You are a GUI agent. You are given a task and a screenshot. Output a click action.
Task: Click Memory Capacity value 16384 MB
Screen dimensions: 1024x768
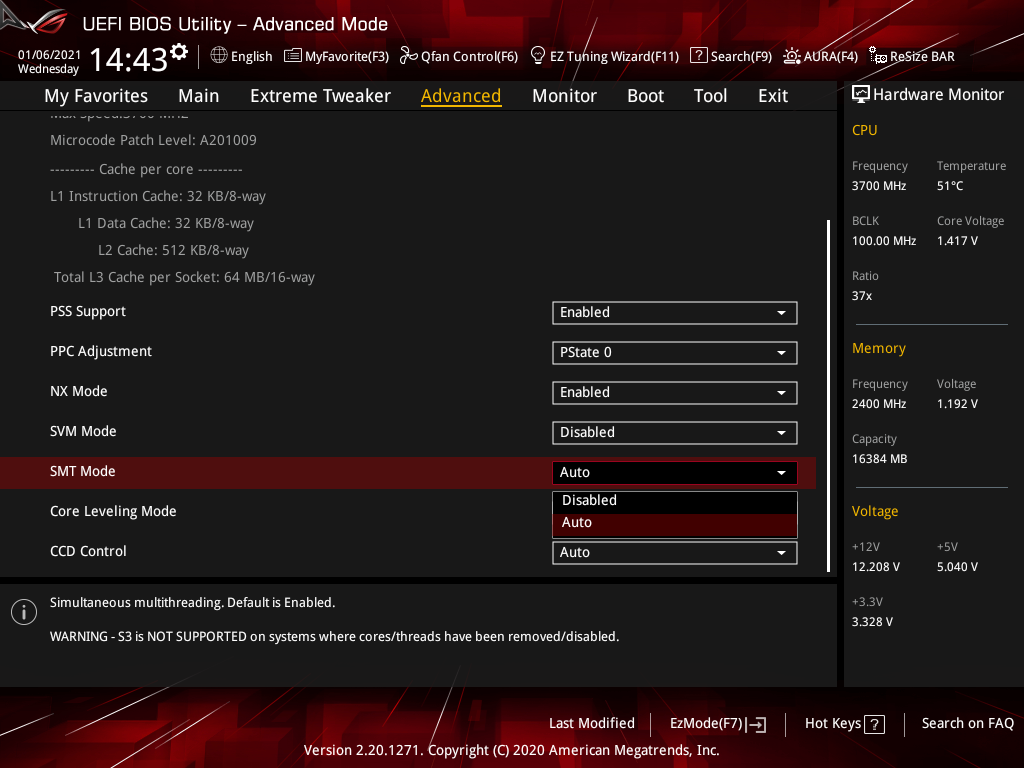(879, 459)
